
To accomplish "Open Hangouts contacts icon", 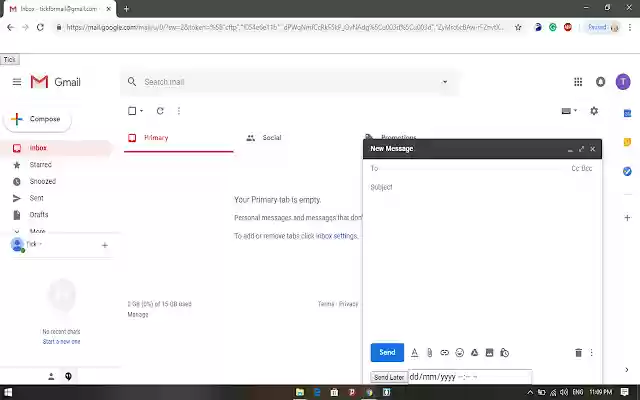I will (x=51, y=376).
